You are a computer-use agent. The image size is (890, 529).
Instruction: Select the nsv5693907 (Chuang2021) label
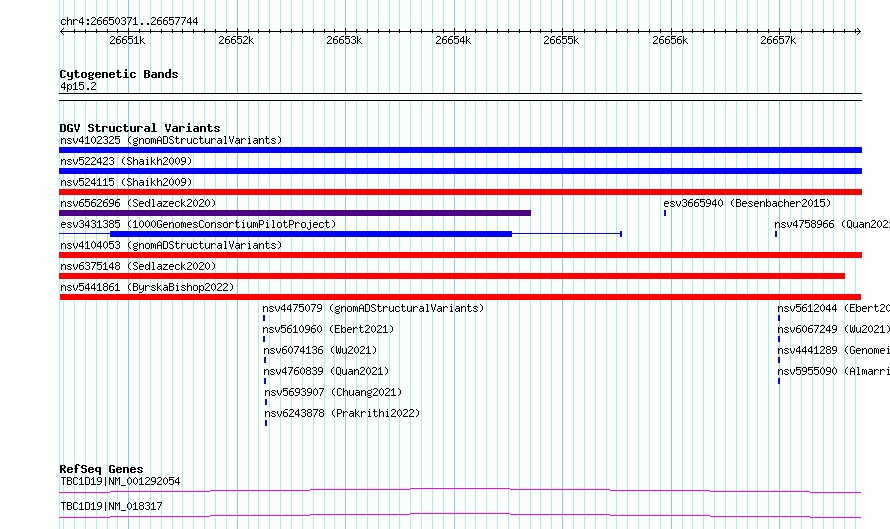click(333, 392)
